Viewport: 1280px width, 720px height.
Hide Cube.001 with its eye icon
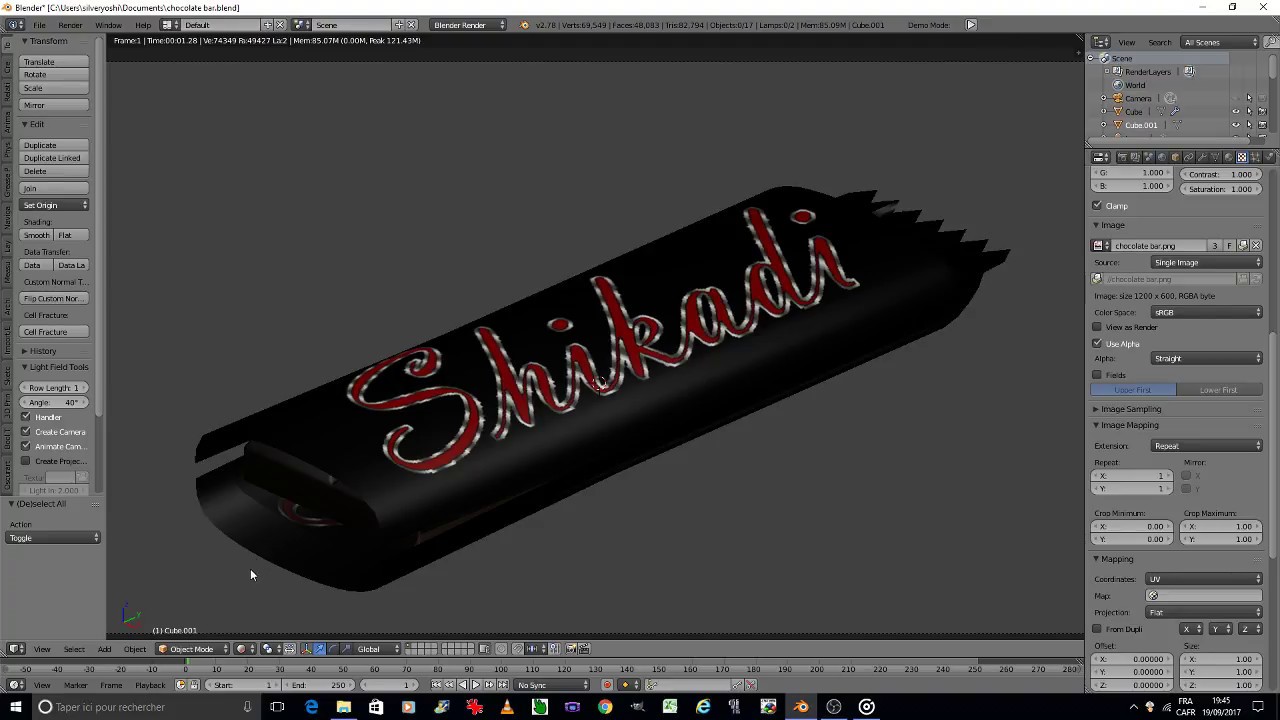(1235, 125)
